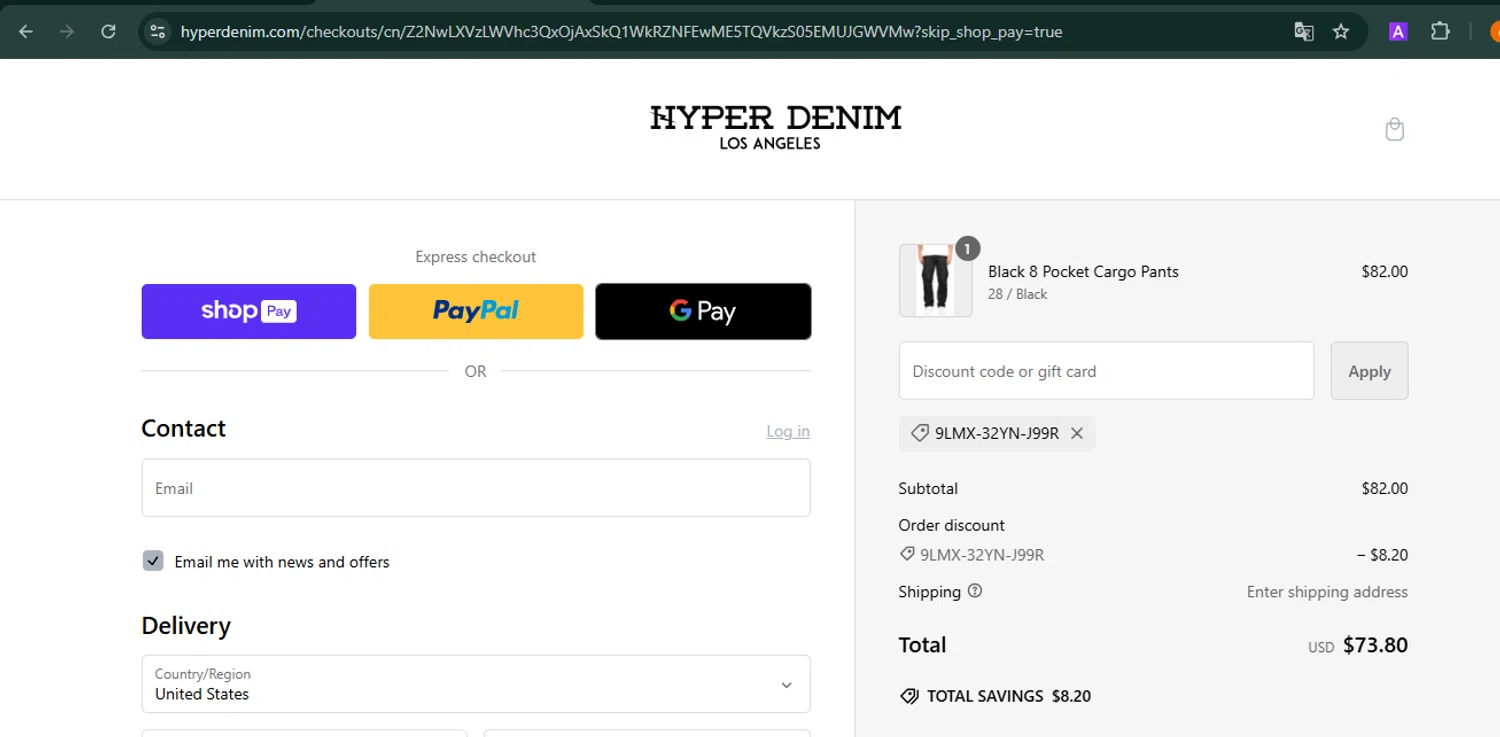The height and width of the screenshot is (737, 1500).
Task: Open the browser extensions puzzle icon
Action: pos(1440,32)
